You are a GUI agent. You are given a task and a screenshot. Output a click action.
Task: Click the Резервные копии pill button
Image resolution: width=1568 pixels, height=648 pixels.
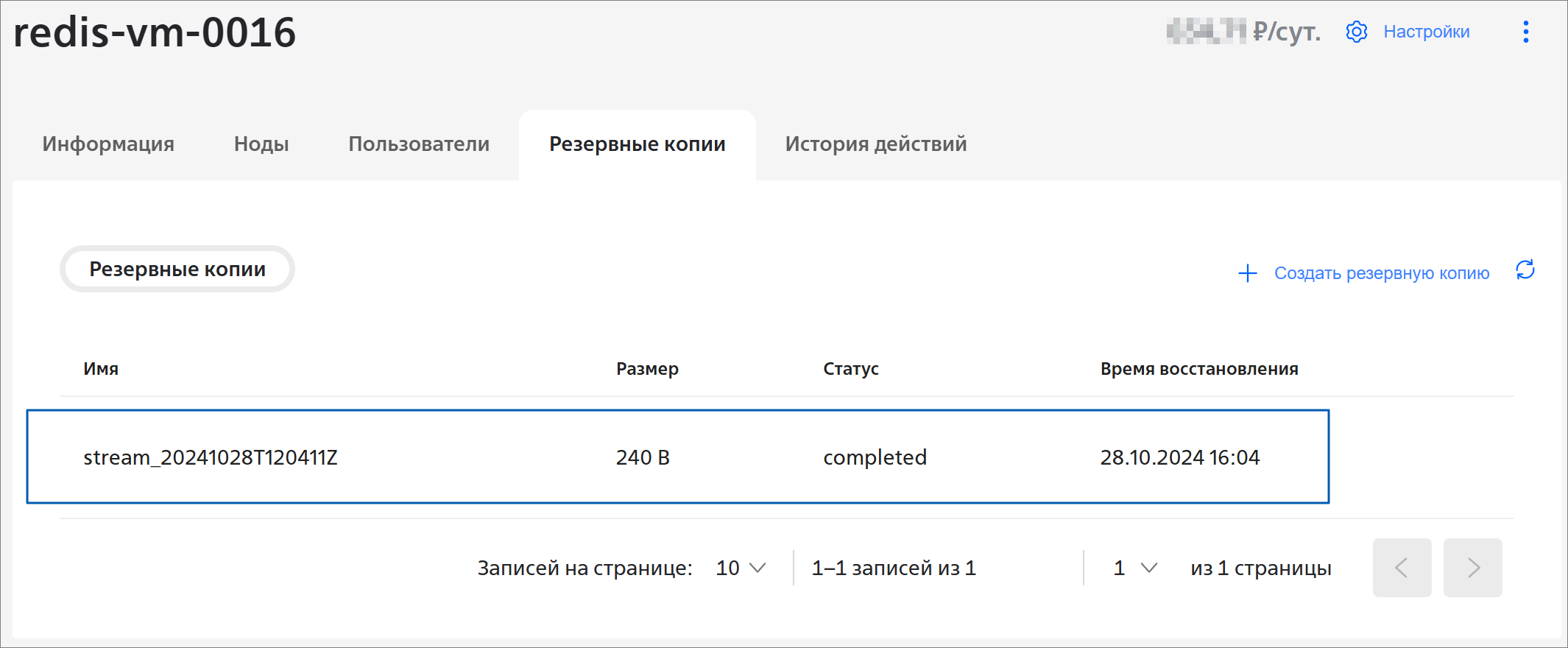(x=177, y=269)
